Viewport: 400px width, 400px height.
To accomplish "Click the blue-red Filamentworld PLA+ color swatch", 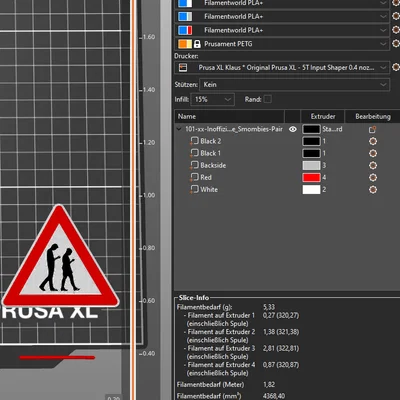I will coord(185,30).
